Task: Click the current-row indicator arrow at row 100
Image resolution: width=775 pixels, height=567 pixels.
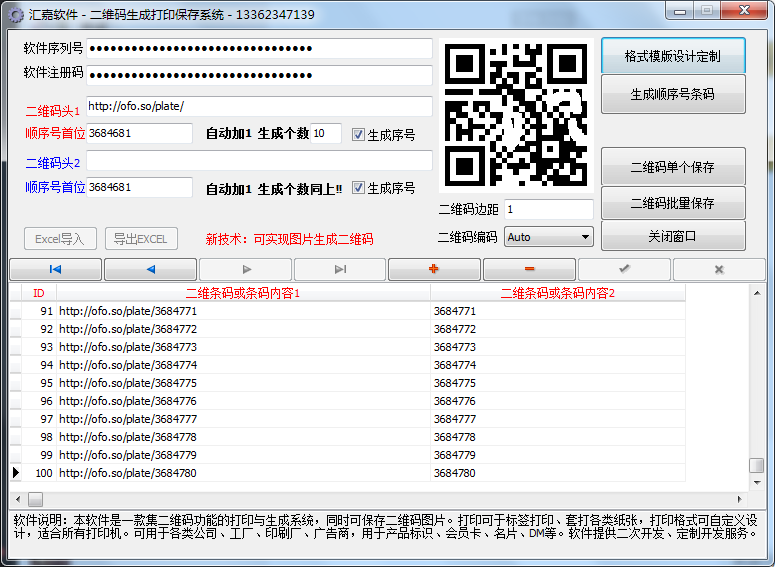Action: (x=16, y=473)
